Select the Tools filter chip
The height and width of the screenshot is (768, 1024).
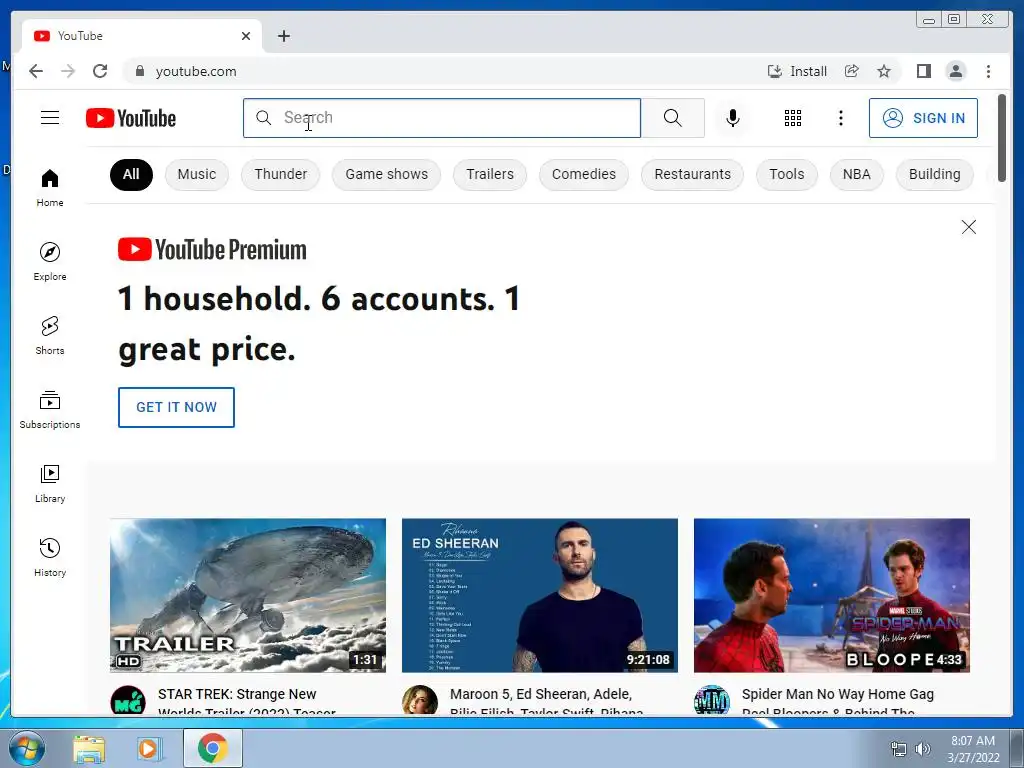tap(786, 174)
